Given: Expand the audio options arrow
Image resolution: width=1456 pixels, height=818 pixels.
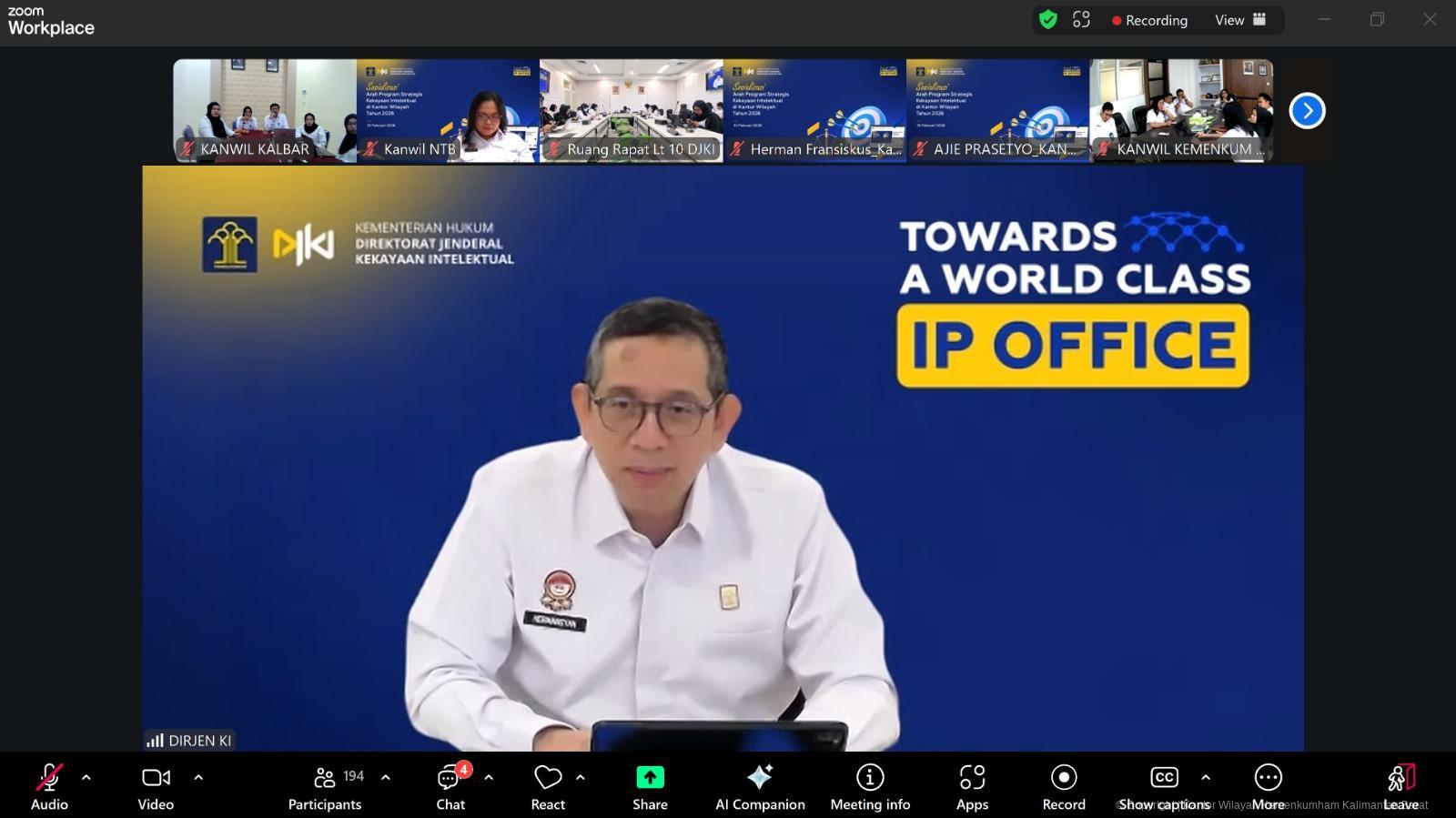Looking at the screenshot, I should (86, 778).
